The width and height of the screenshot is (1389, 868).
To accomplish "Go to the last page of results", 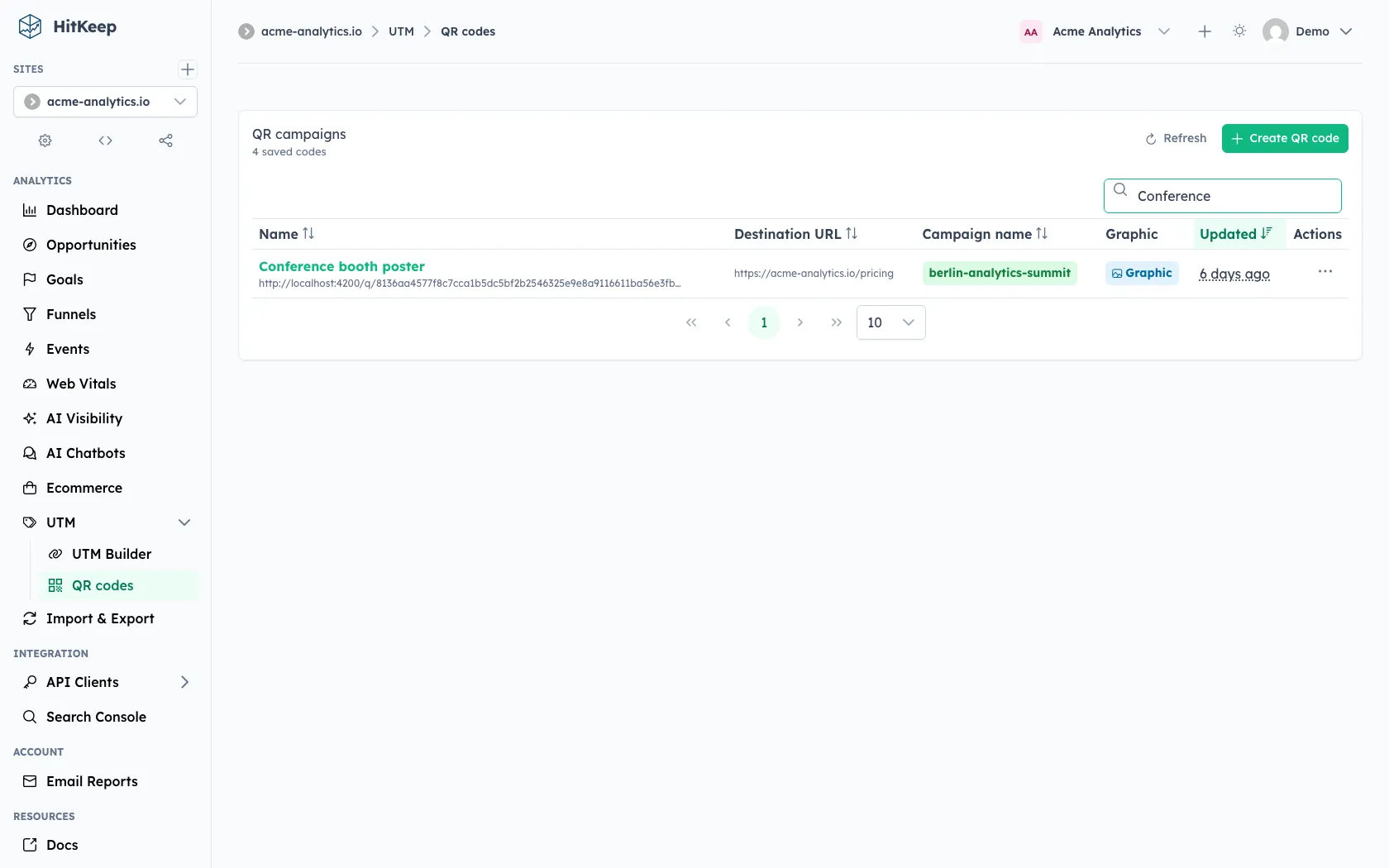I will coord(837,322).
